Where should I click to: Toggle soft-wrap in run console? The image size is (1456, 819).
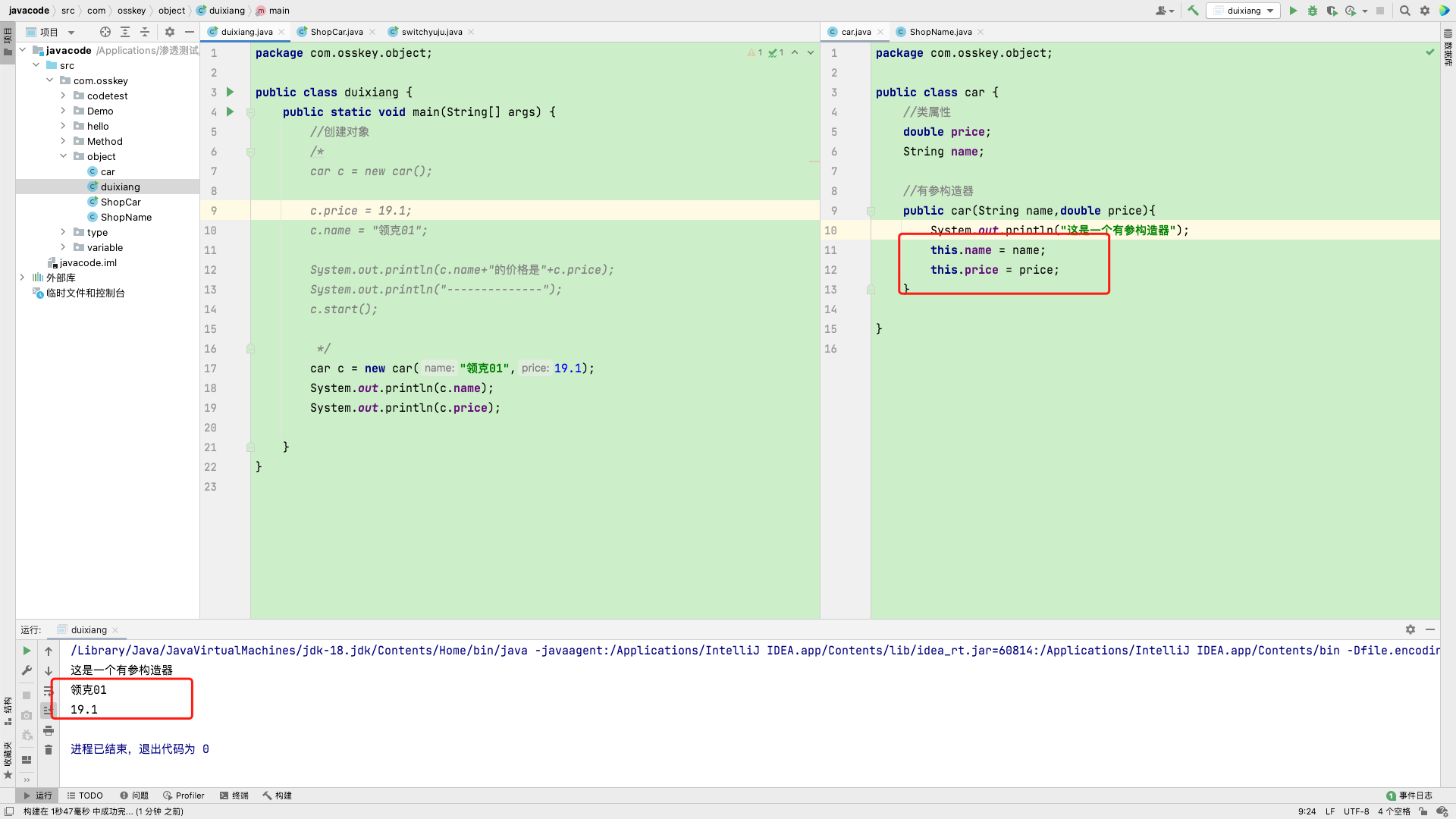pyautogui.click(x=49, y=690)
